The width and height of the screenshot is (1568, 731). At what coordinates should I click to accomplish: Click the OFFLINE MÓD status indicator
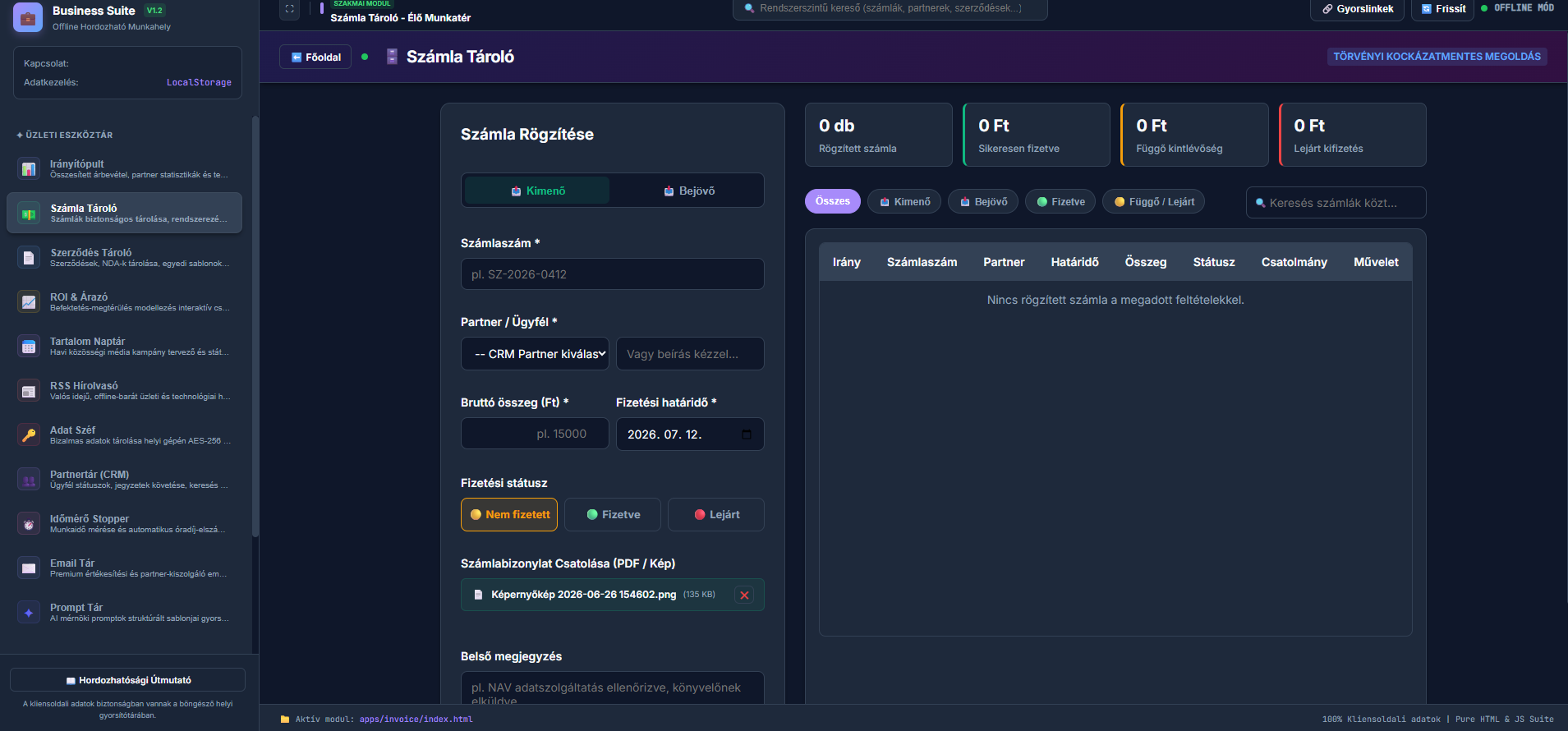(x=1517, y=8)
